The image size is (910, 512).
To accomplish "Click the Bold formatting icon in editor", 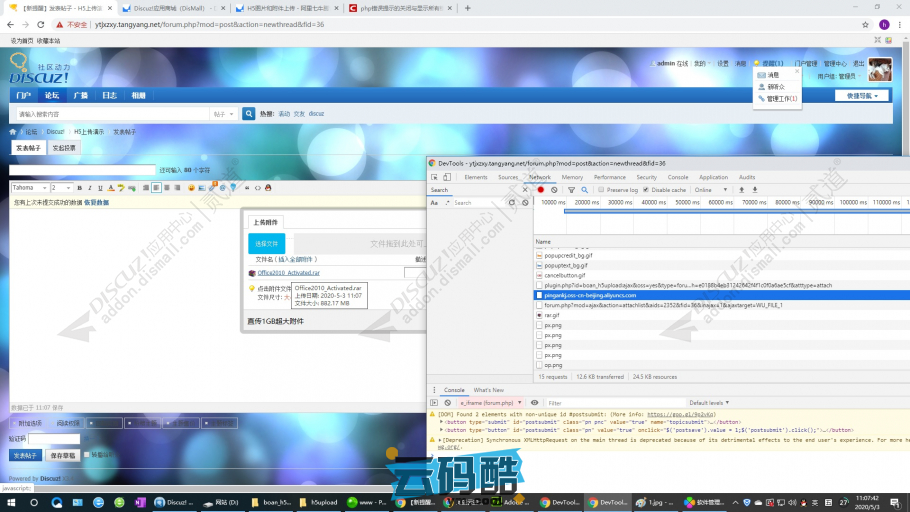I will click(79, 188).
